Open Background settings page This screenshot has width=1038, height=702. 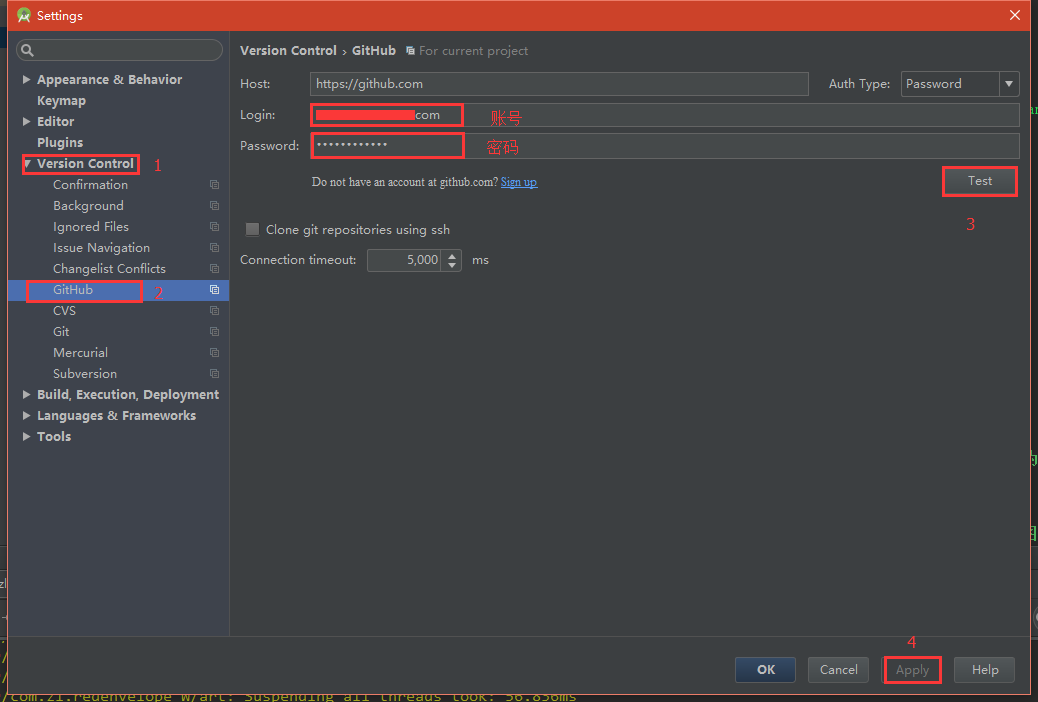tap(89, 206)
